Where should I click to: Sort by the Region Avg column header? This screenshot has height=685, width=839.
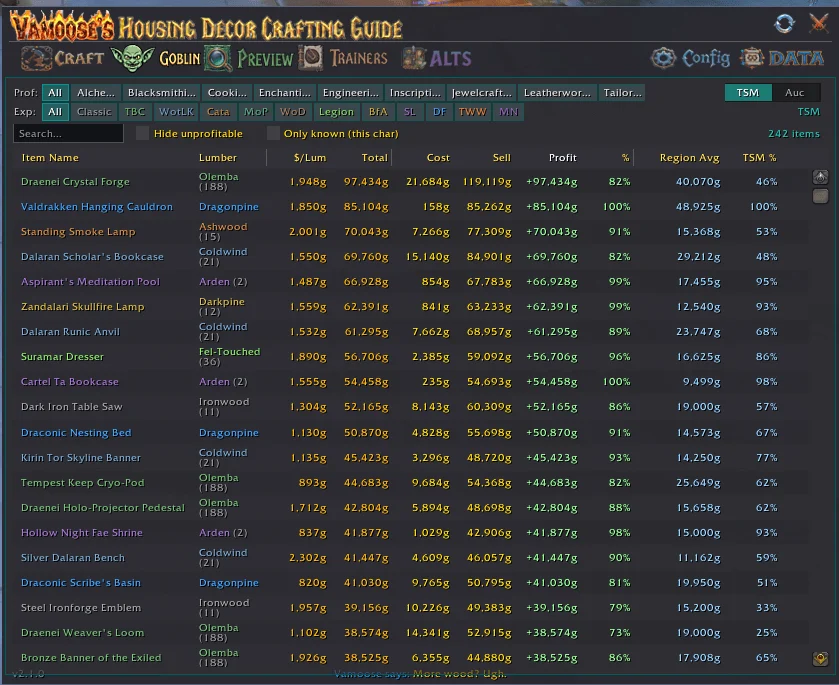689,158
